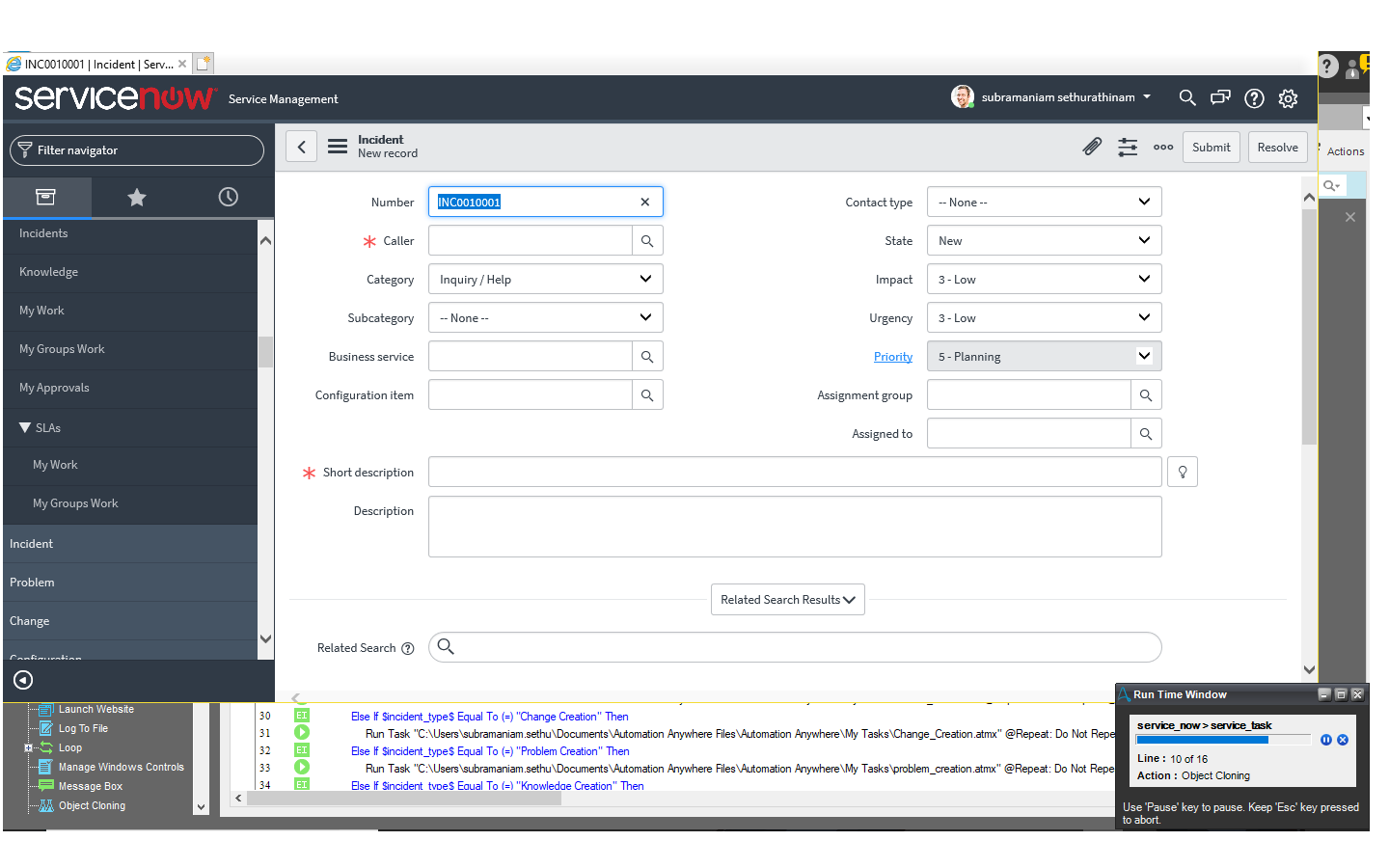Click the attachment paperclip icon
1389x868 pixels.
point(1092,147)
